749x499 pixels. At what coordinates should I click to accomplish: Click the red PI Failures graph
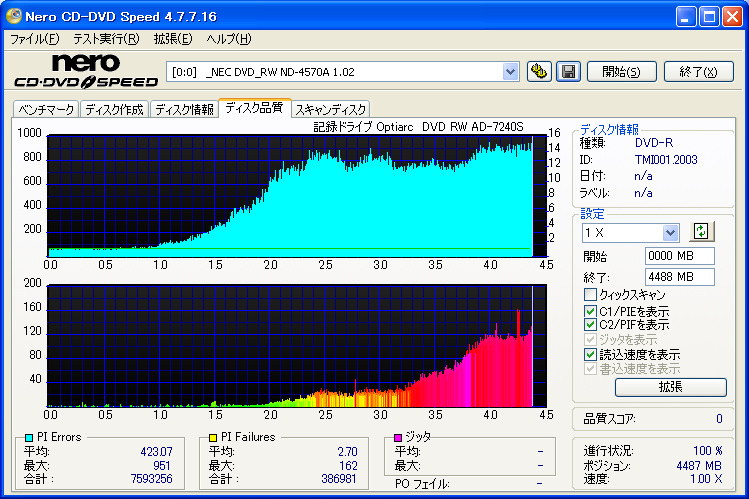click(x=297, y=346)
